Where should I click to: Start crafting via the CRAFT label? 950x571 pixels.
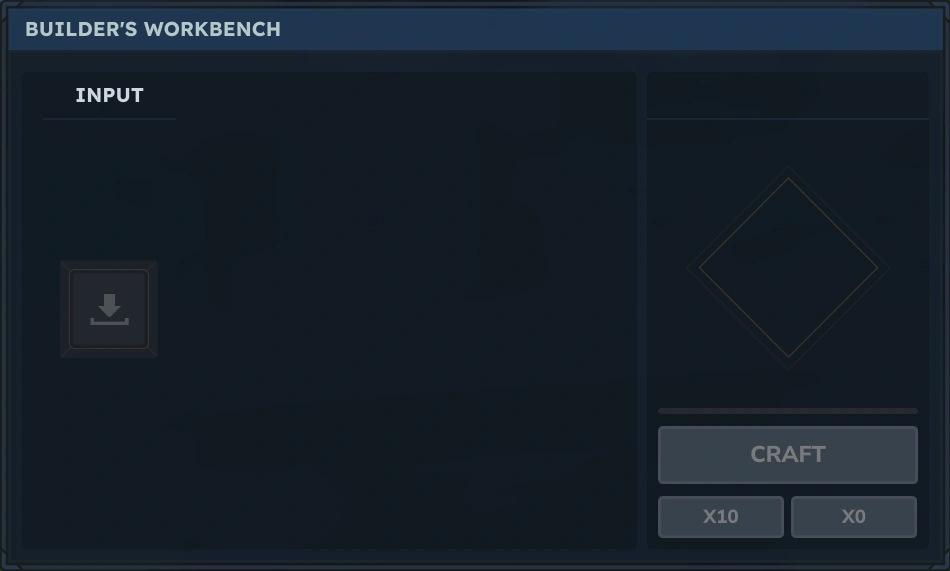788,455
